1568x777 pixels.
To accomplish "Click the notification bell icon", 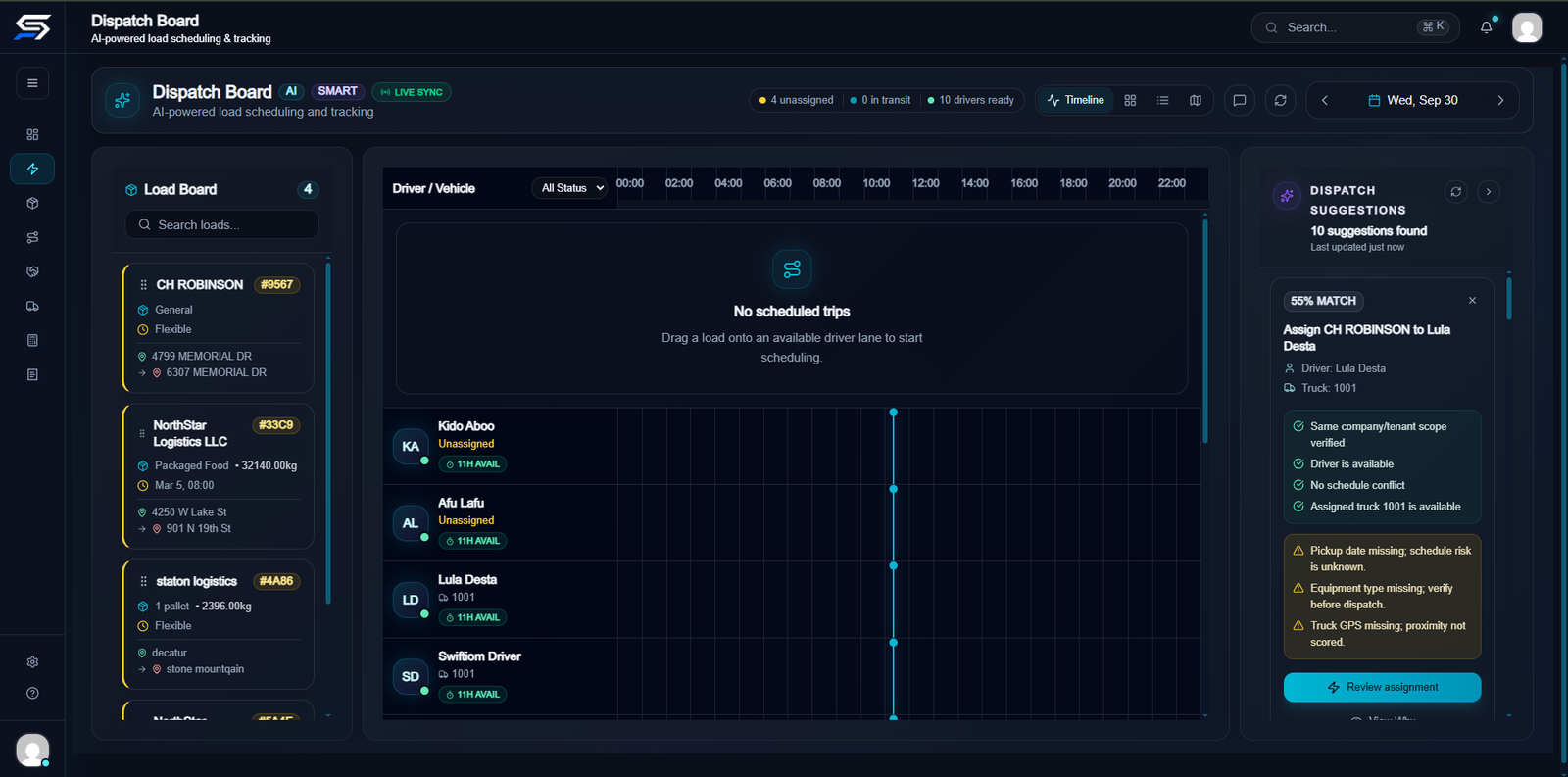I will [x=1487, y=27].
